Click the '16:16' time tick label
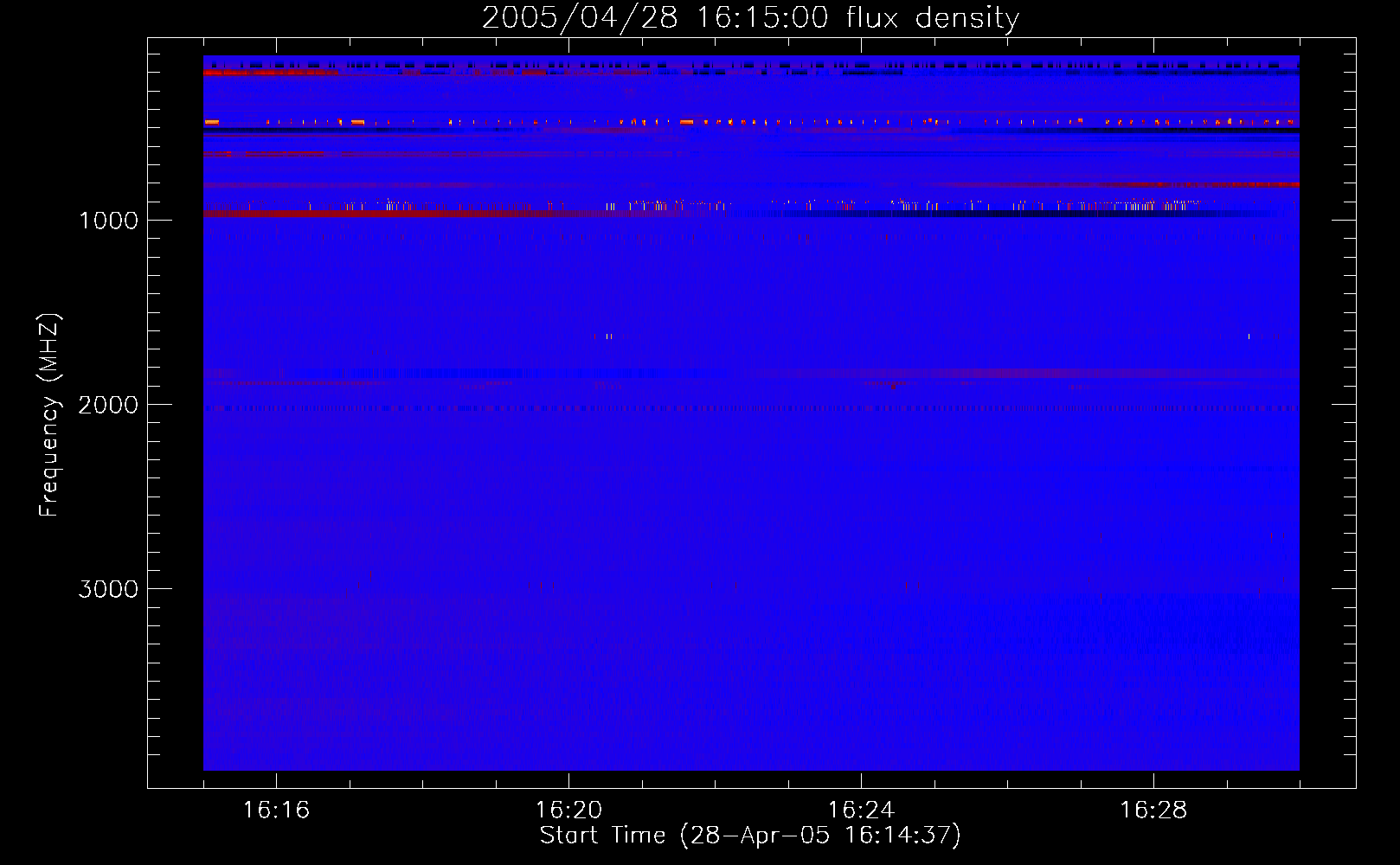This screenshot has width=1400, height=865. pos(276,810)
